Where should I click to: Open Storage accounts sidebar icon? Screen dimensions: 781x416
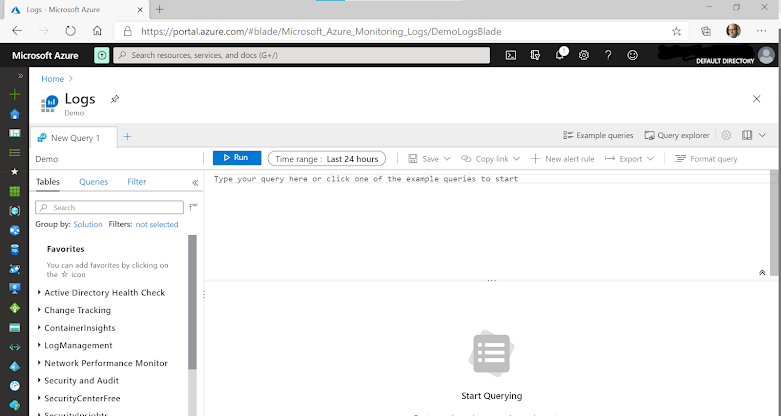(14, 327)
